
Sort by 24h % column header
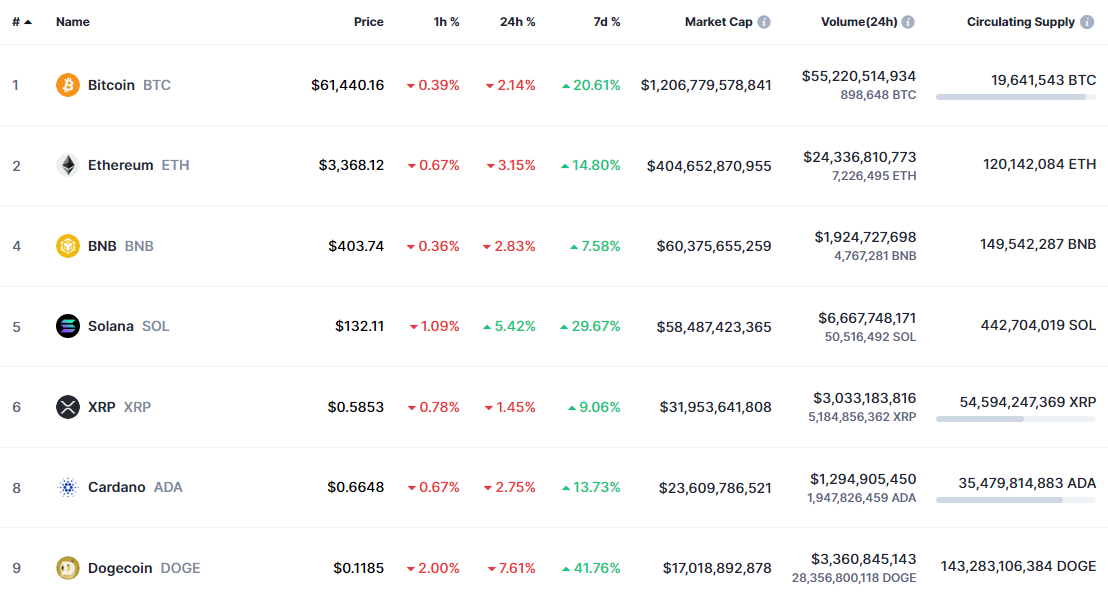(x=518, y=22)
